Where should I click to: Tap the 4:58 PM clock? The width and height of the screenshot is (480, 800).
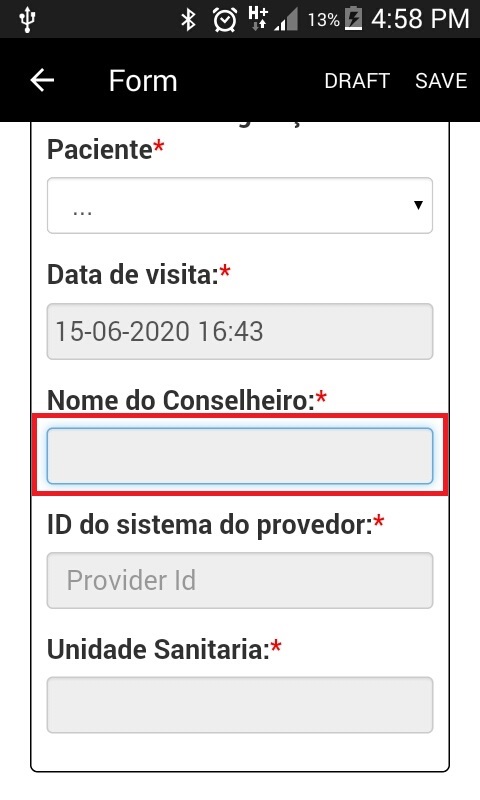click(x=419, y=19)
